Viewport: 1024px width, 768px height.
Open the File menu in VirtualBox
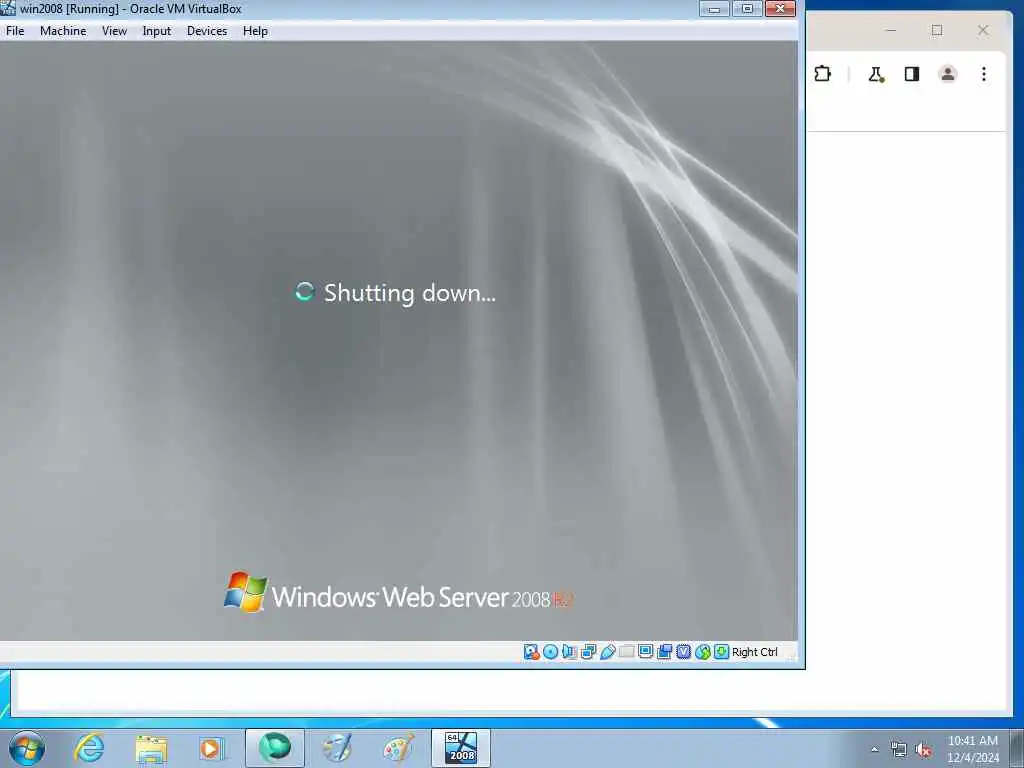coord(15,31)
